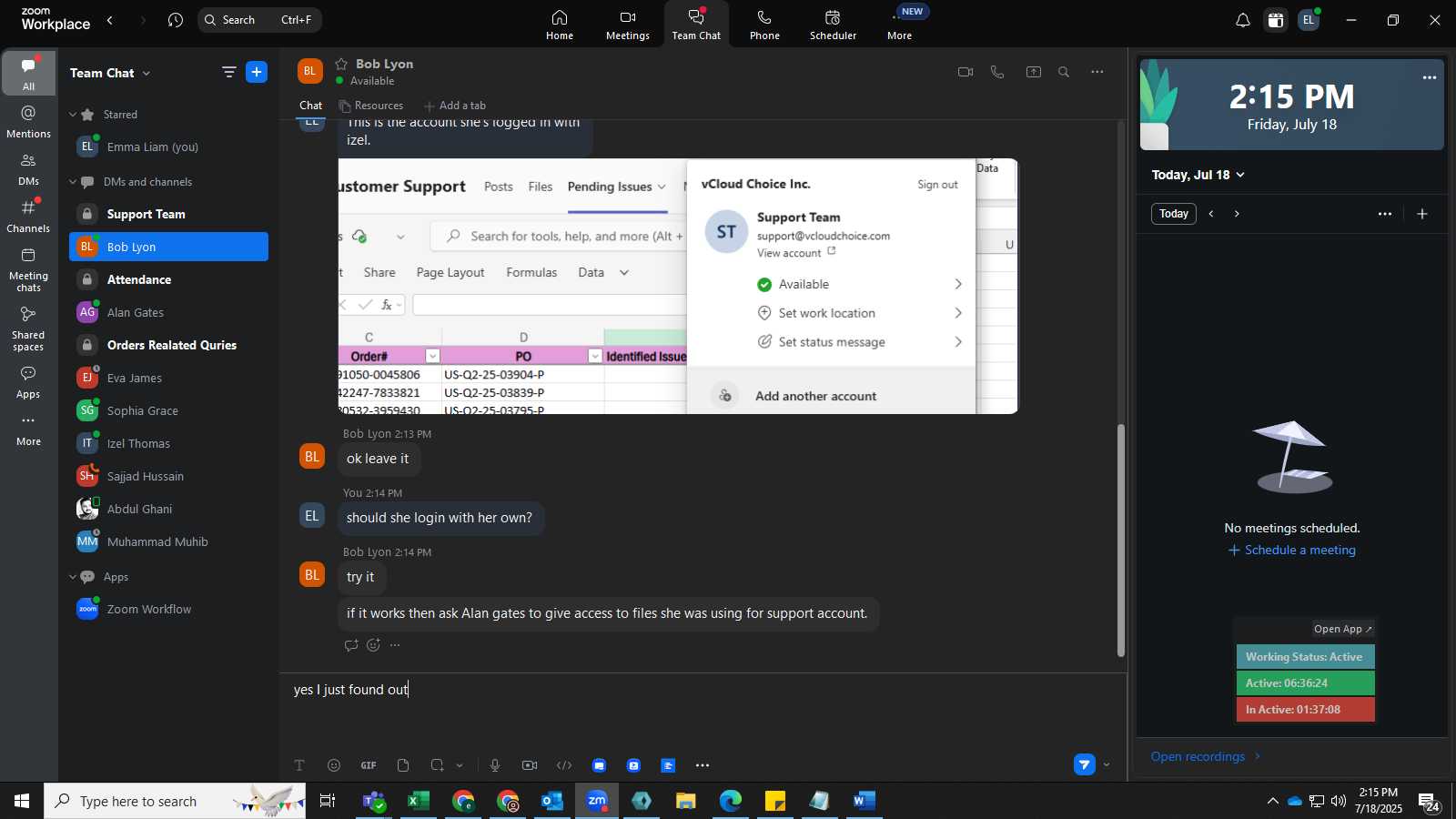The height and width of the screenshot is (819, 1456).
Task: Insert a GIF into the message
Action: coord(369,765)
